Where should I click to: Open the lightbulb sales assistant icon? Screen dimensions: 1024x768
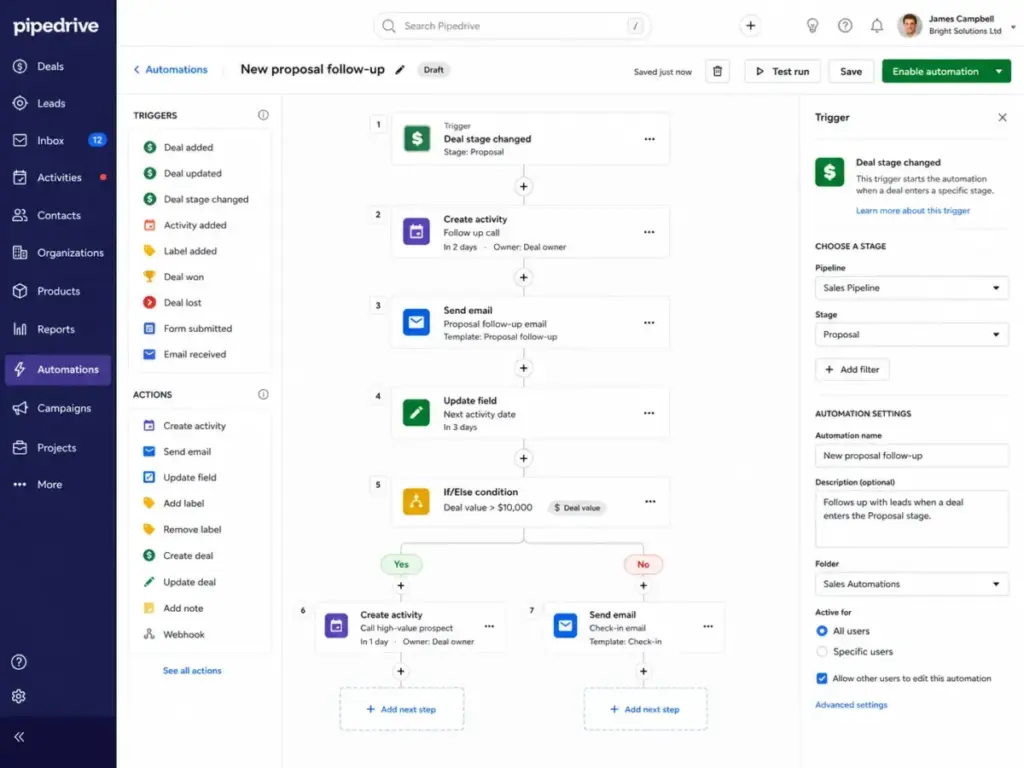[812, 25]
